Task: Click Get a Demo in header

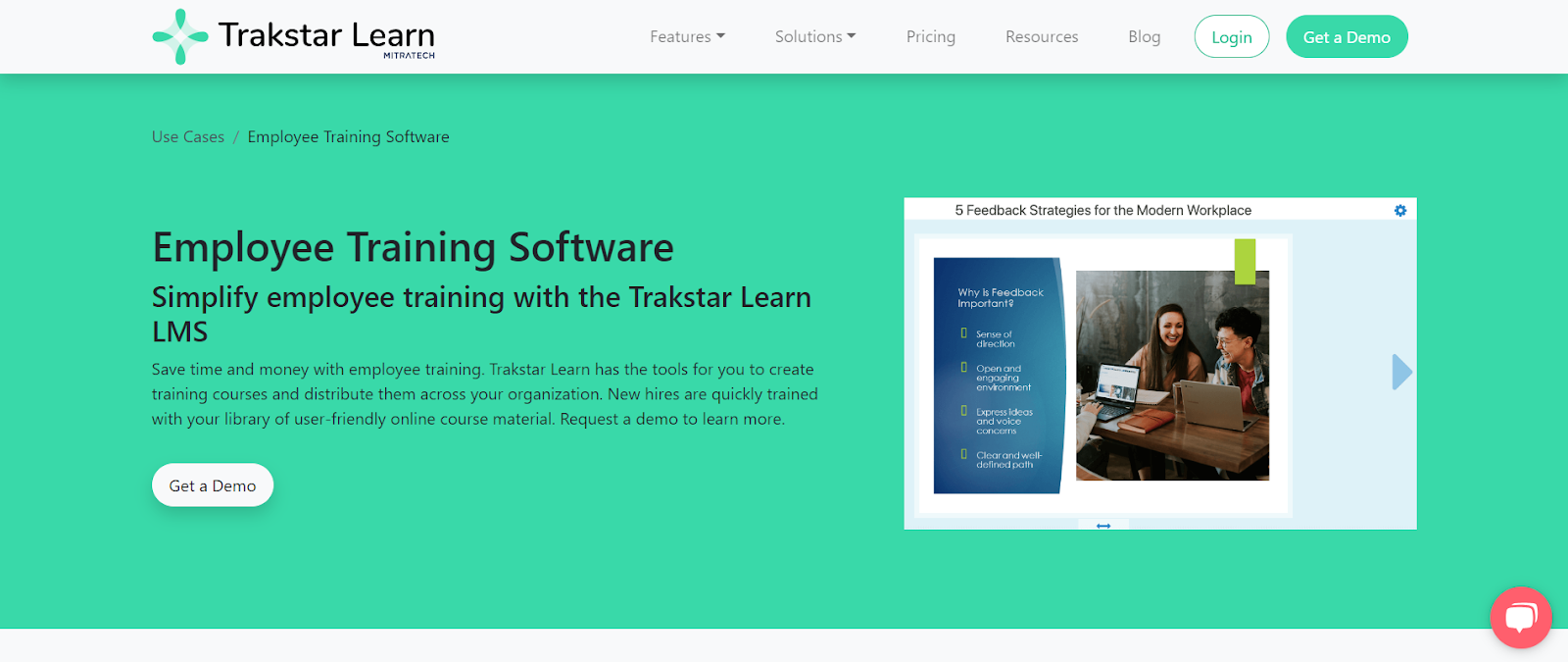Action: pos(1347,36)
